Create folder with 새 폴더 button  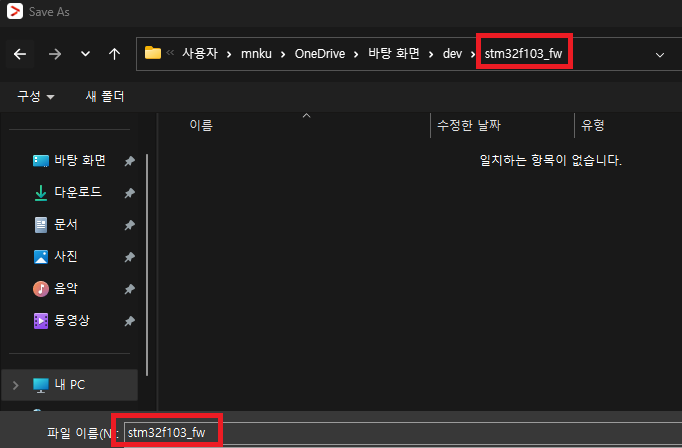coord(105,96)
